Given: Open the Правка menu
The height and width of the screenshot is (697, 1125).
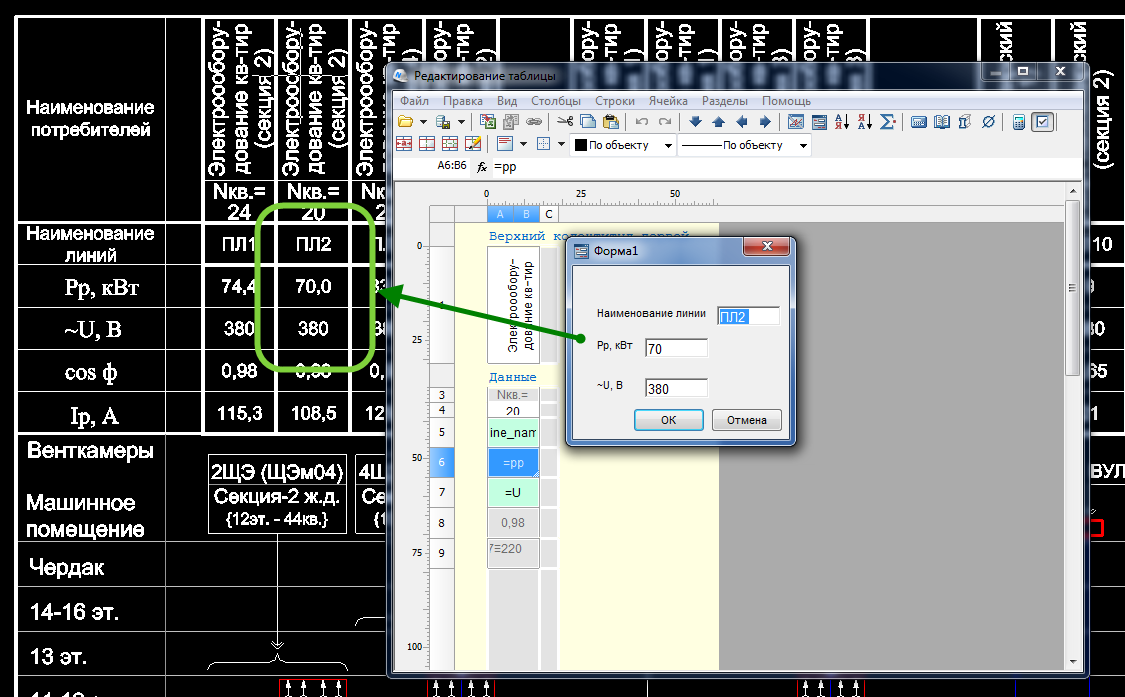Looking at the screenshot, I should pos(463,101).
